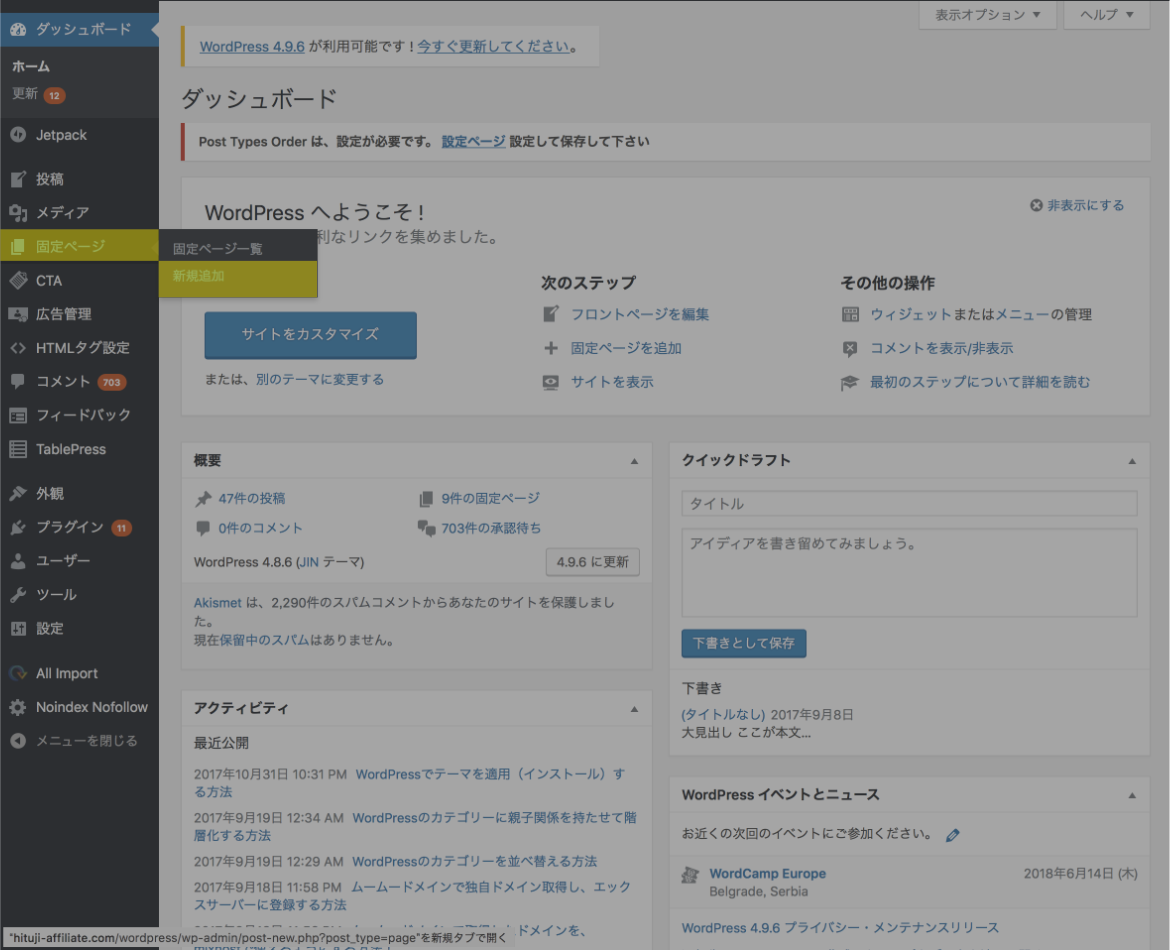
Task: Click the collapse-menu arrow icon
Action: pyautogui.click(x=18, y=741)
